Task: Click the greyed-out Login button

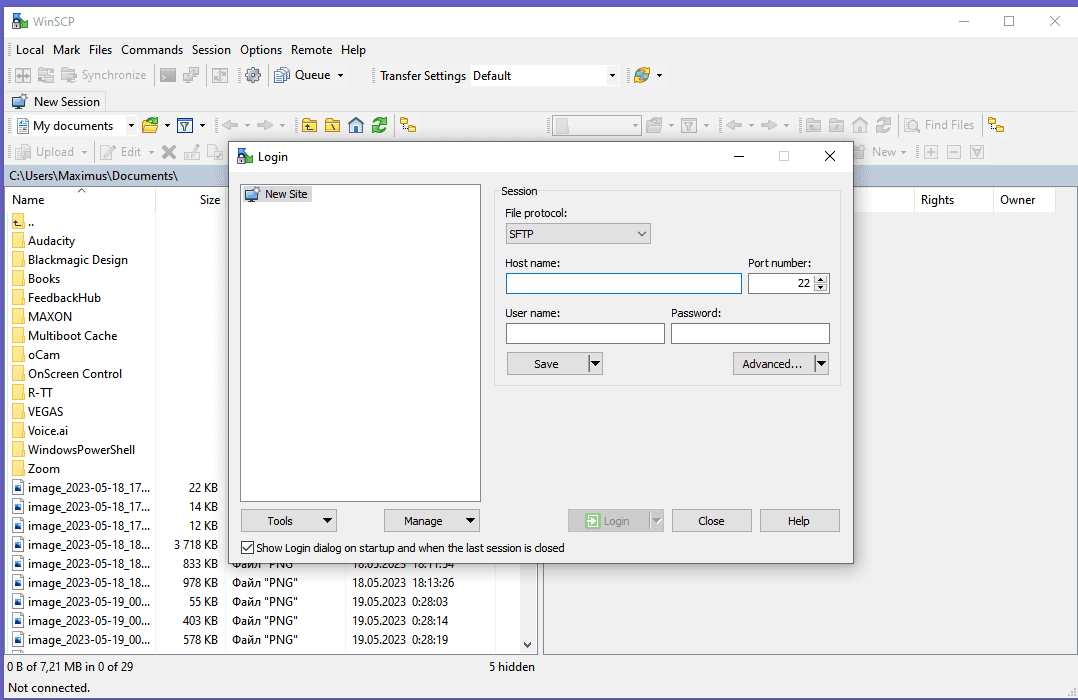Action: 608,521
